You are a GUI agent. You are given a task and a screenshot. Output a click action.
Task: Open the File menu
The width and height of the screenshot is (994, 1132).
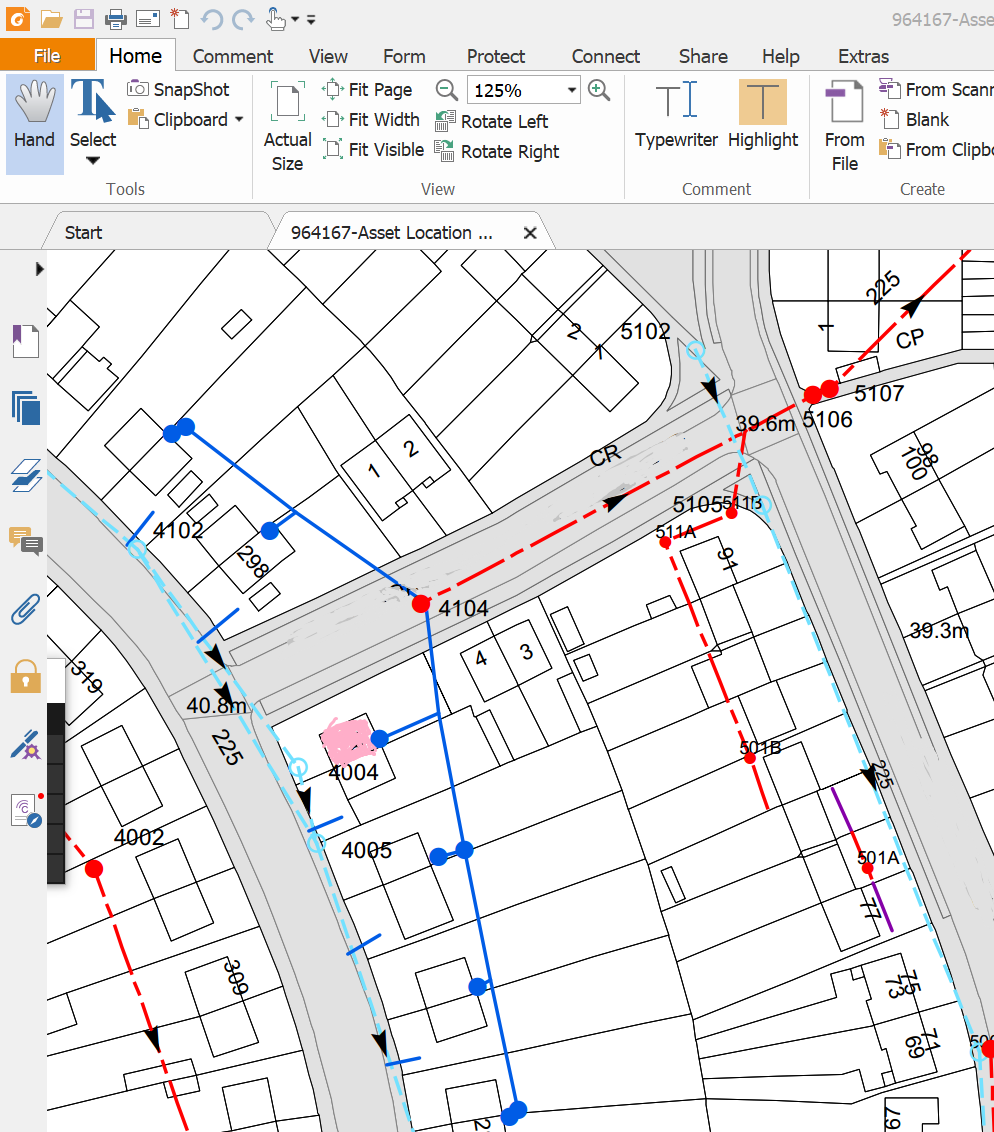(x=47, y=56)
